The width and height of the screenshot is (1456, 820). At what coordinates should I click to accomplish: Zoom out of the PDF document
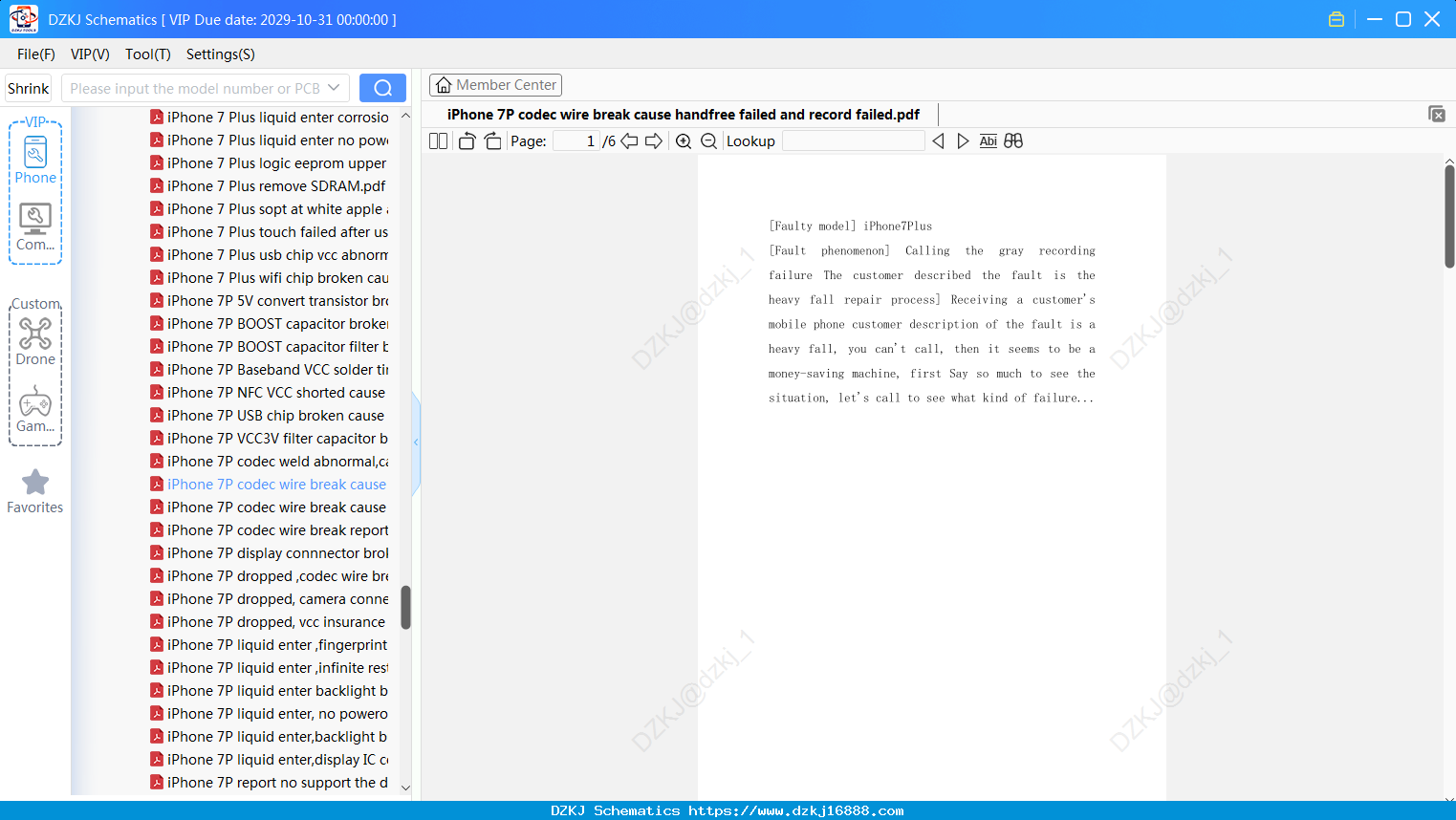click(x=708, y=141)
